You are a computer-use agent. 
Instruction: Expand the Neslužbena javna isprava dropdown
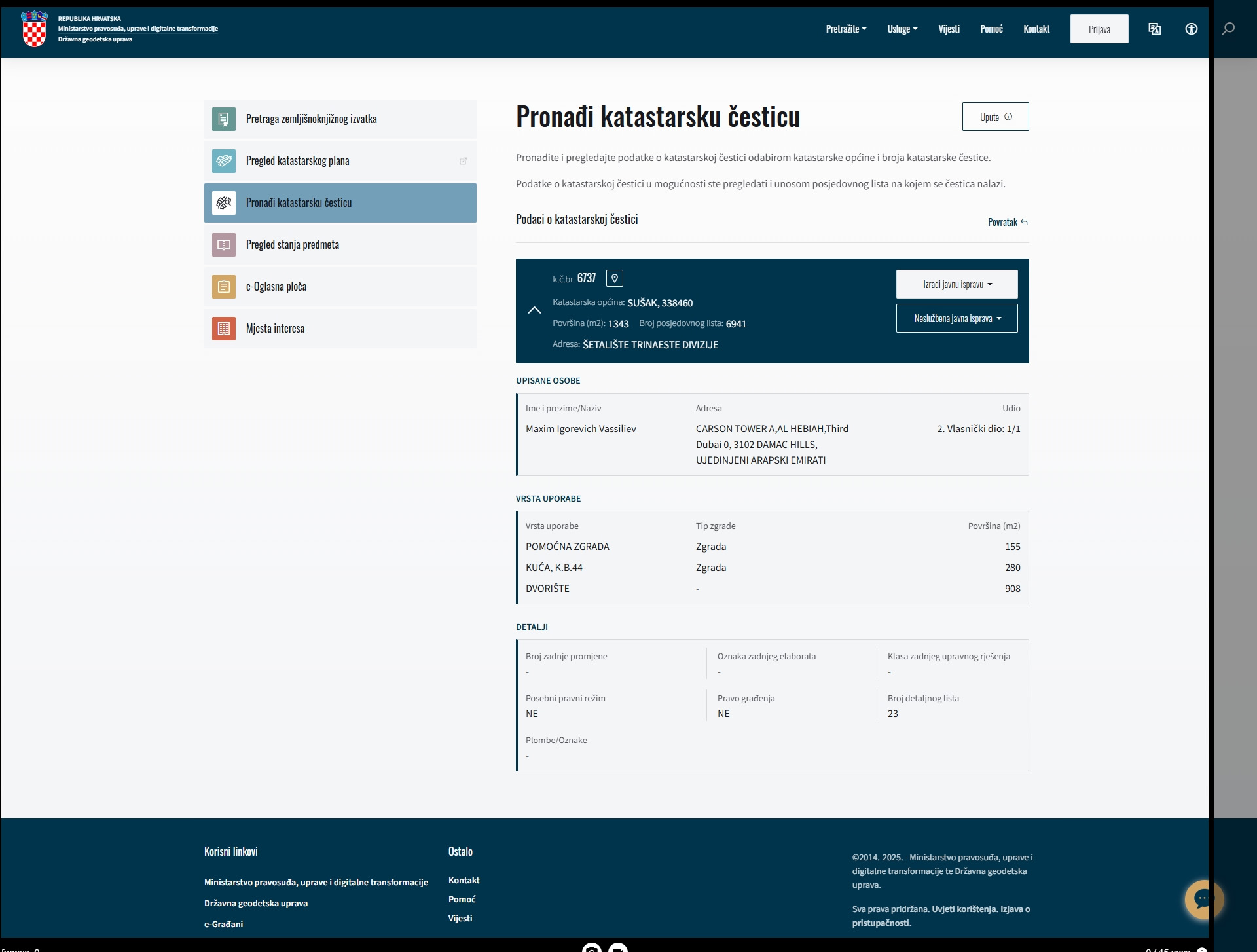click(x=956, y=318)
